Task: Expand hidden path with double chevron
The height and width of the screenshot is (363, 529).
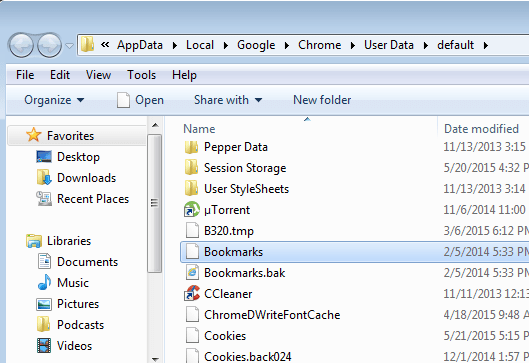Action: point(105,45)
